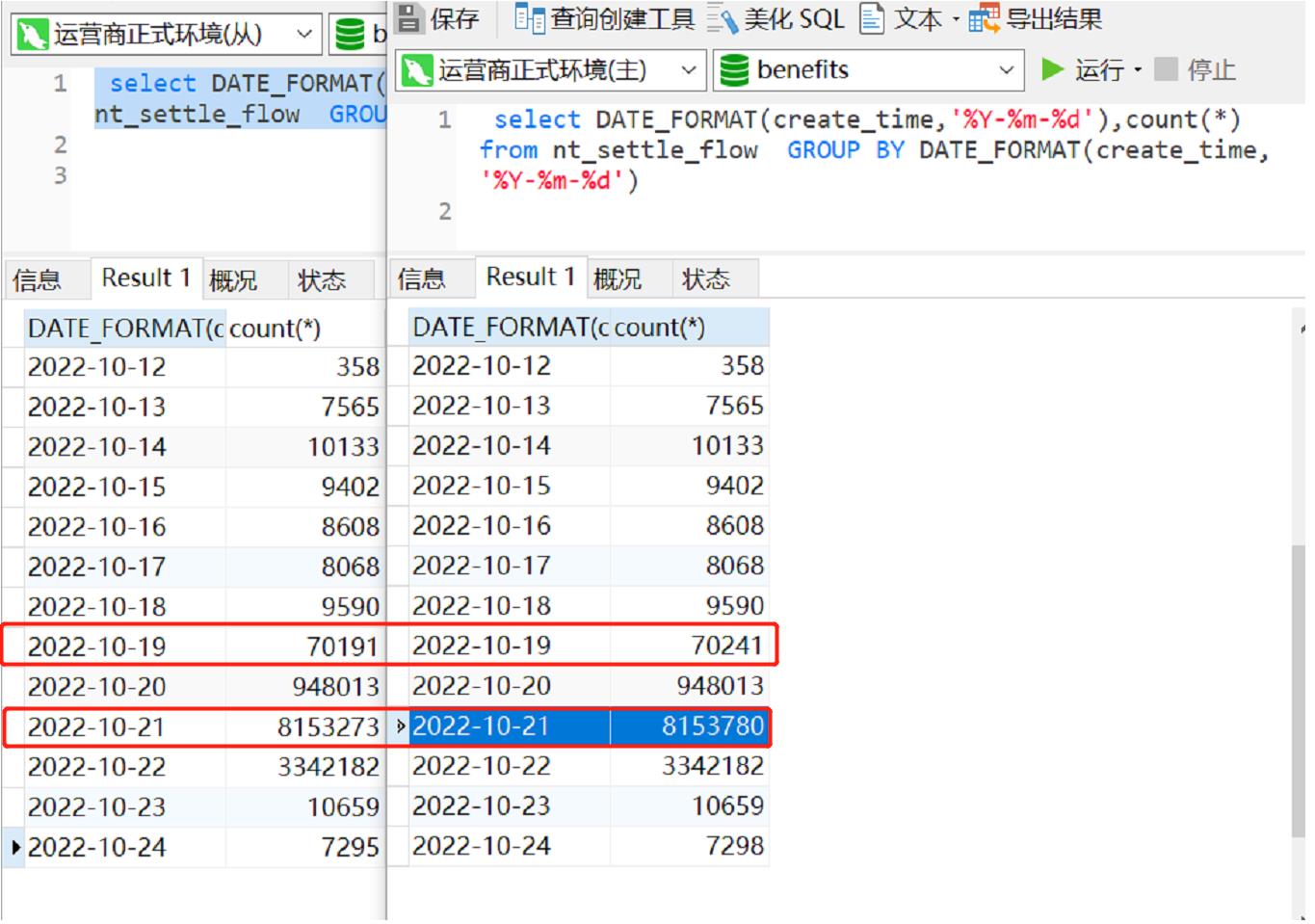Select cell 8153273 in left result grid

pyautogui.click(x=305, y=727)
